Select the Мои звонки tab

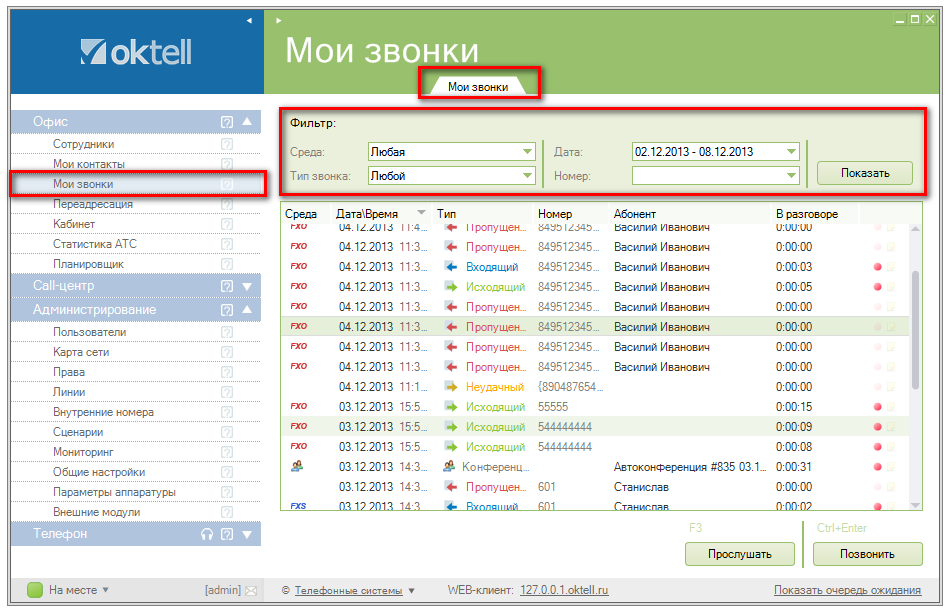(x=478, y=87)
